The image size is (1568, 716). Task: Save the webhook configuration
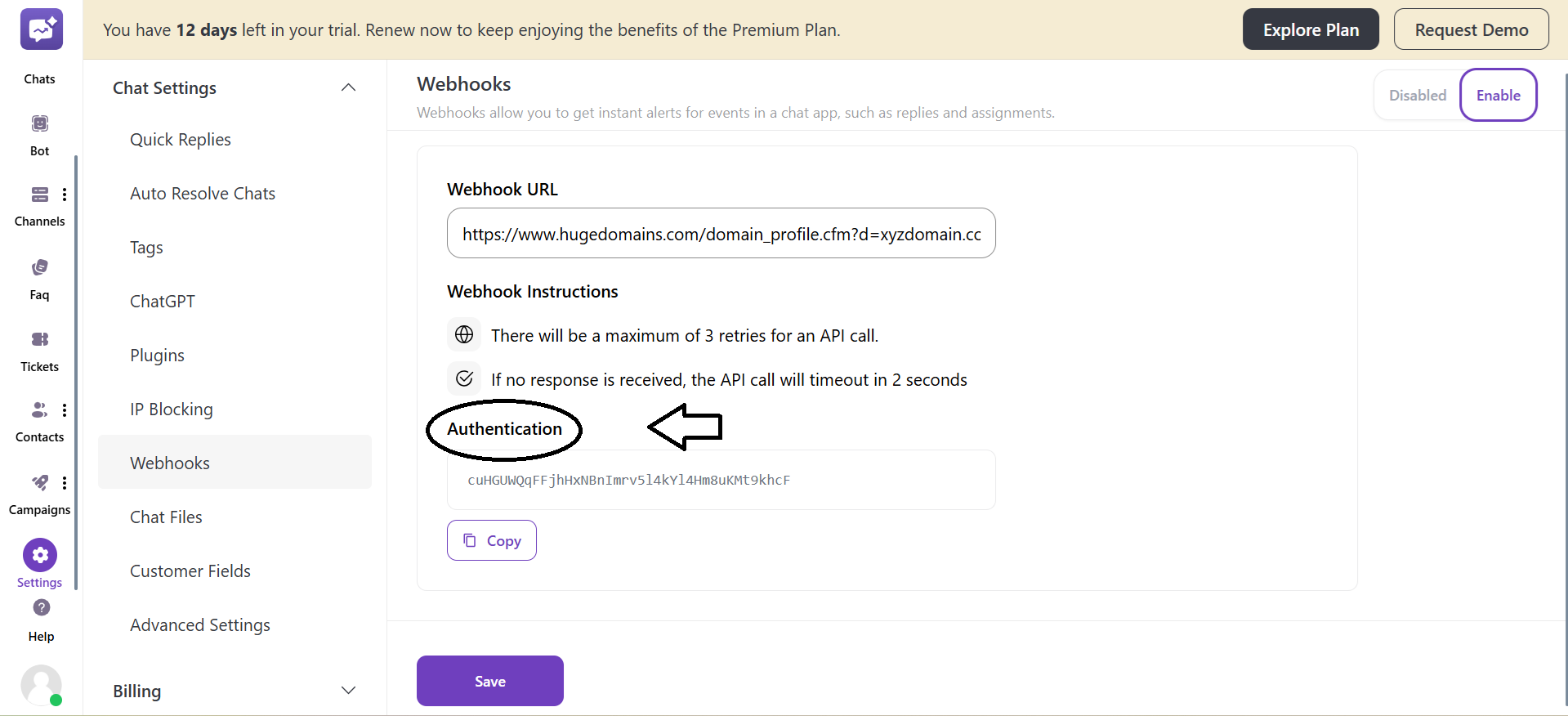pyautogui.click(x=489, y=680)
